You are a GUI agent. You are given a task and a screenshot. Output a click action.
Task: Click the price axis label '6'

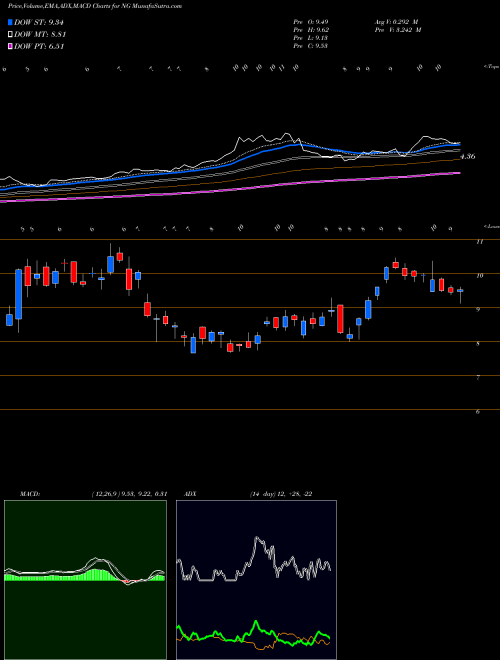(x=478, y=412)
